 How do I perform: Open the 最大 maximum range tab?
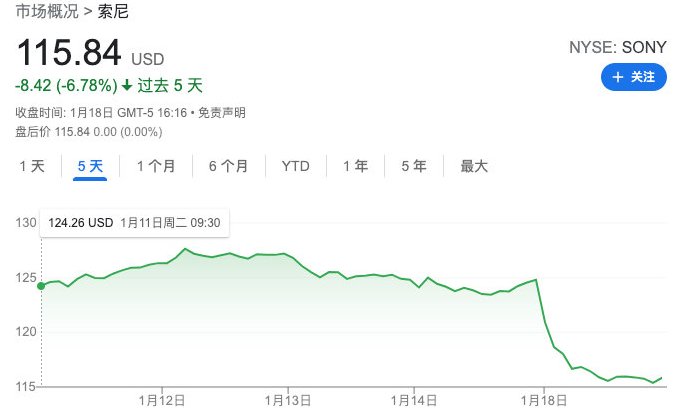(474, 166)
